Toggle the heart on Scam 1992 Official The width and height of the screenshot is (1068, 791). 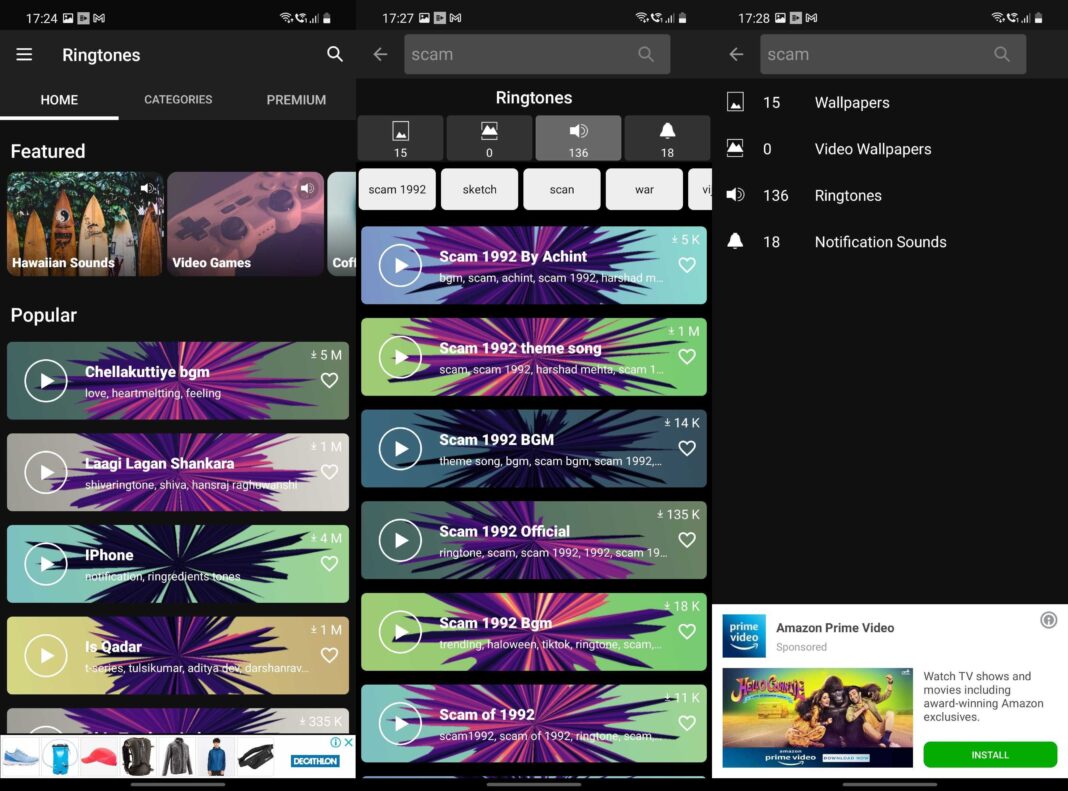pos(686,540)
